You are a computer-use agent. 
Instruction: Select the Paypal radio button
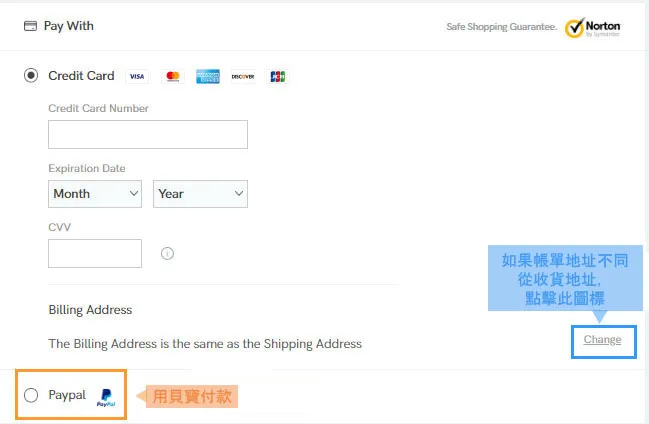pyautogui.click(x=31, y=395)
